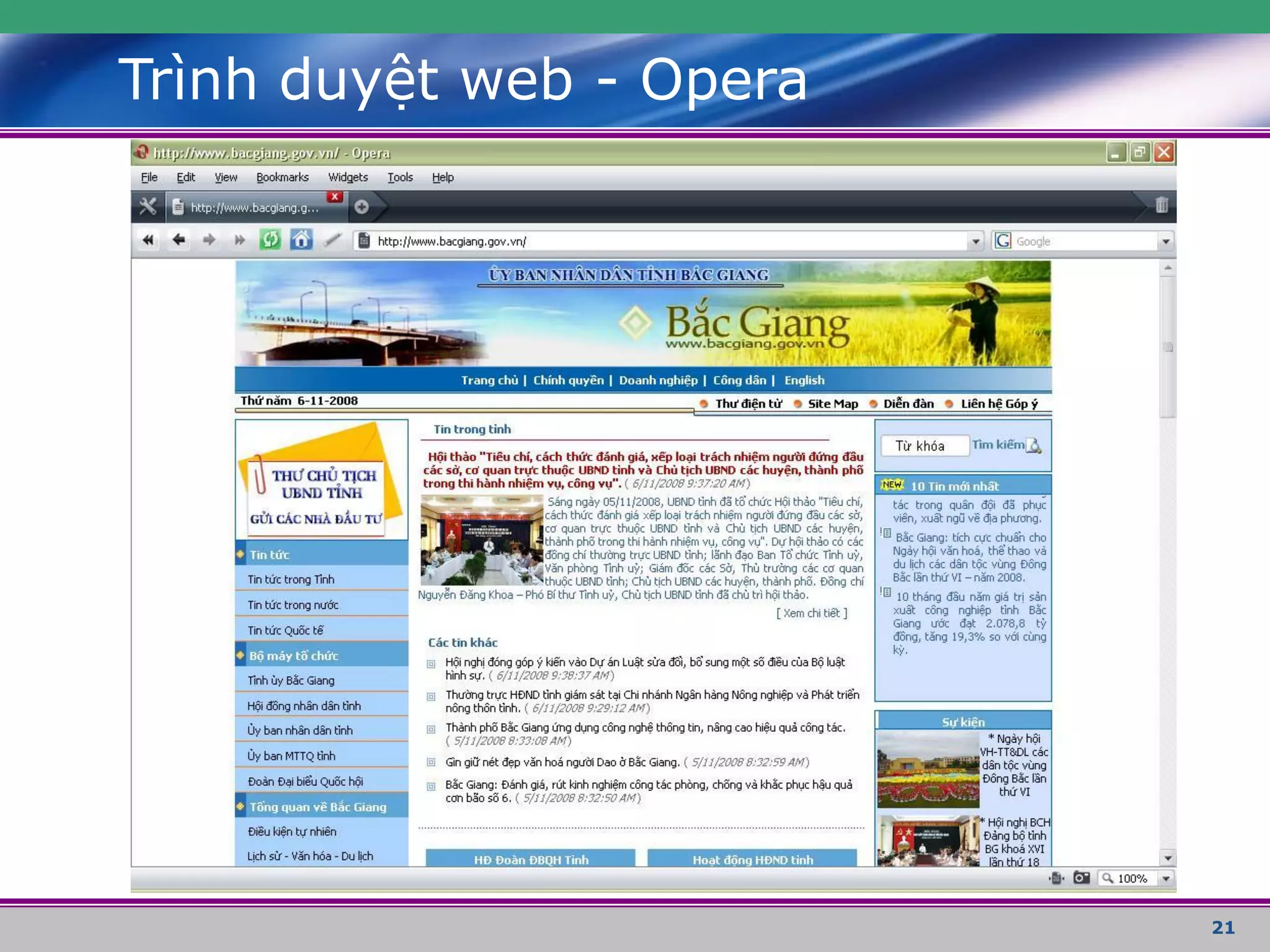1270x952 pixels.
Task: Click the Xem chi tiết link
Action: coord(812,613)
